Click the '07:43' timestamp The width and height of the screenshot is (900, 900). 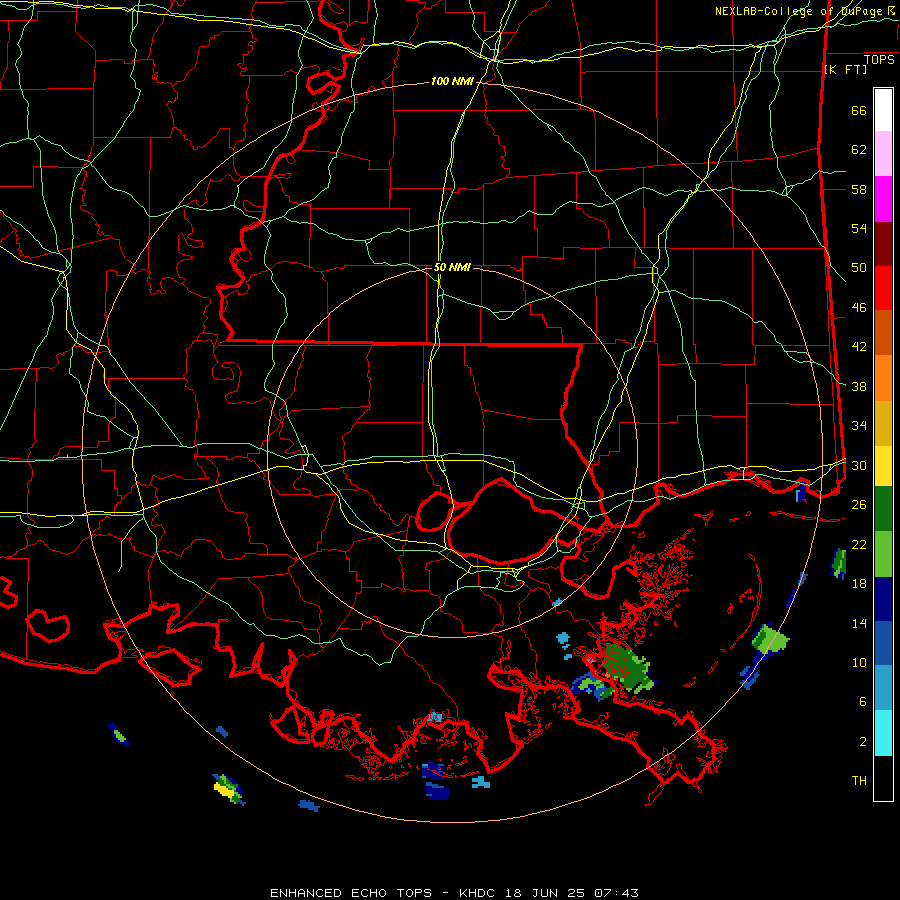(616, 893)
